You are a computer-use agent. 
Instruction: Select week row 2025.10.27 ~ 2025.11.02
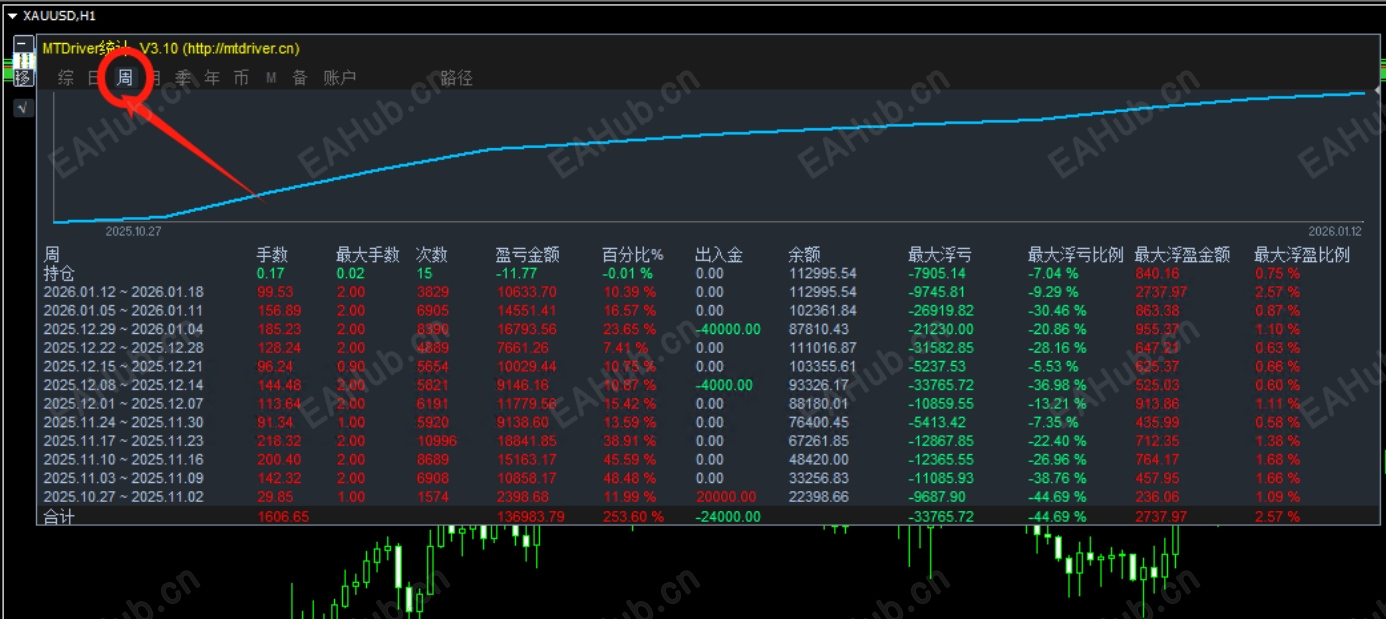pos(123,496)
